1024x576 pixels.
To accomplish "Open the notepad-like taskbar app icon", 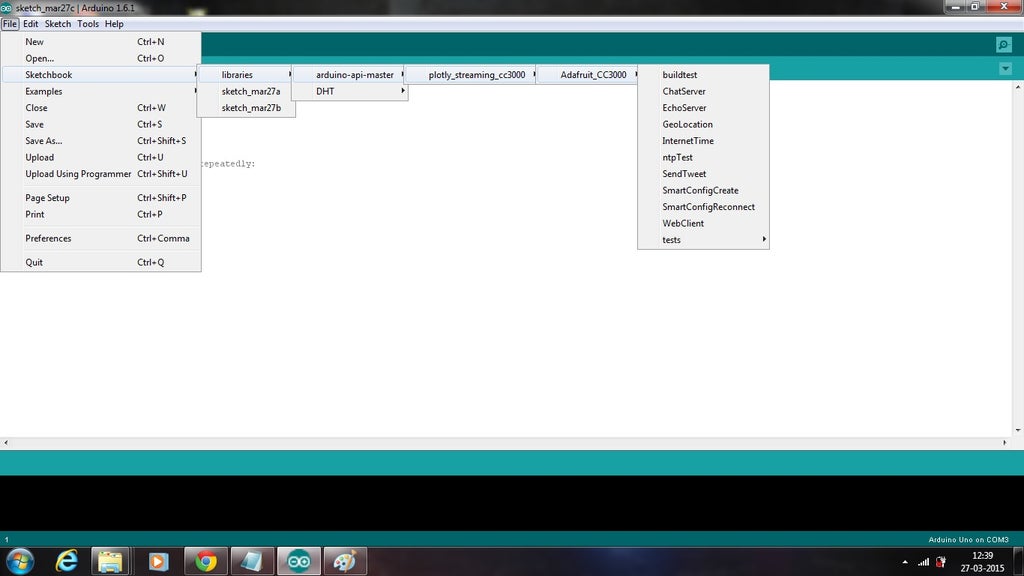I will pos(252,561).
